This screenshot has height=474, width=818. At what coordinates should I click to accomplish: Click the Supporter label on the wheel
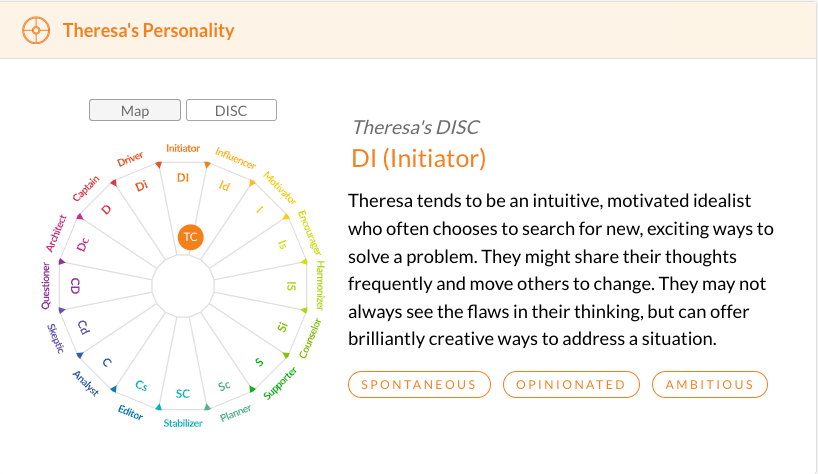(280, 383)
